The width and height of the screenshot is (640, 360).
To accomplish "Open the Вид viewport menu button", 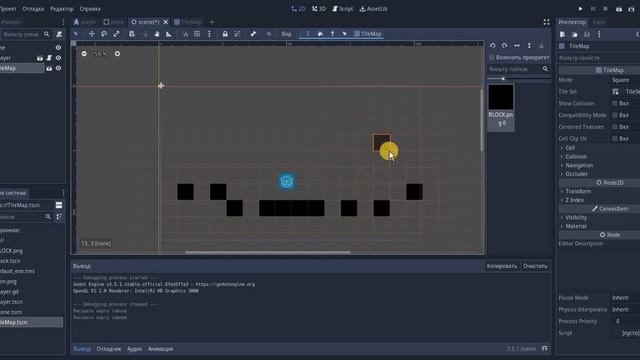I will (x=287, y=34).
